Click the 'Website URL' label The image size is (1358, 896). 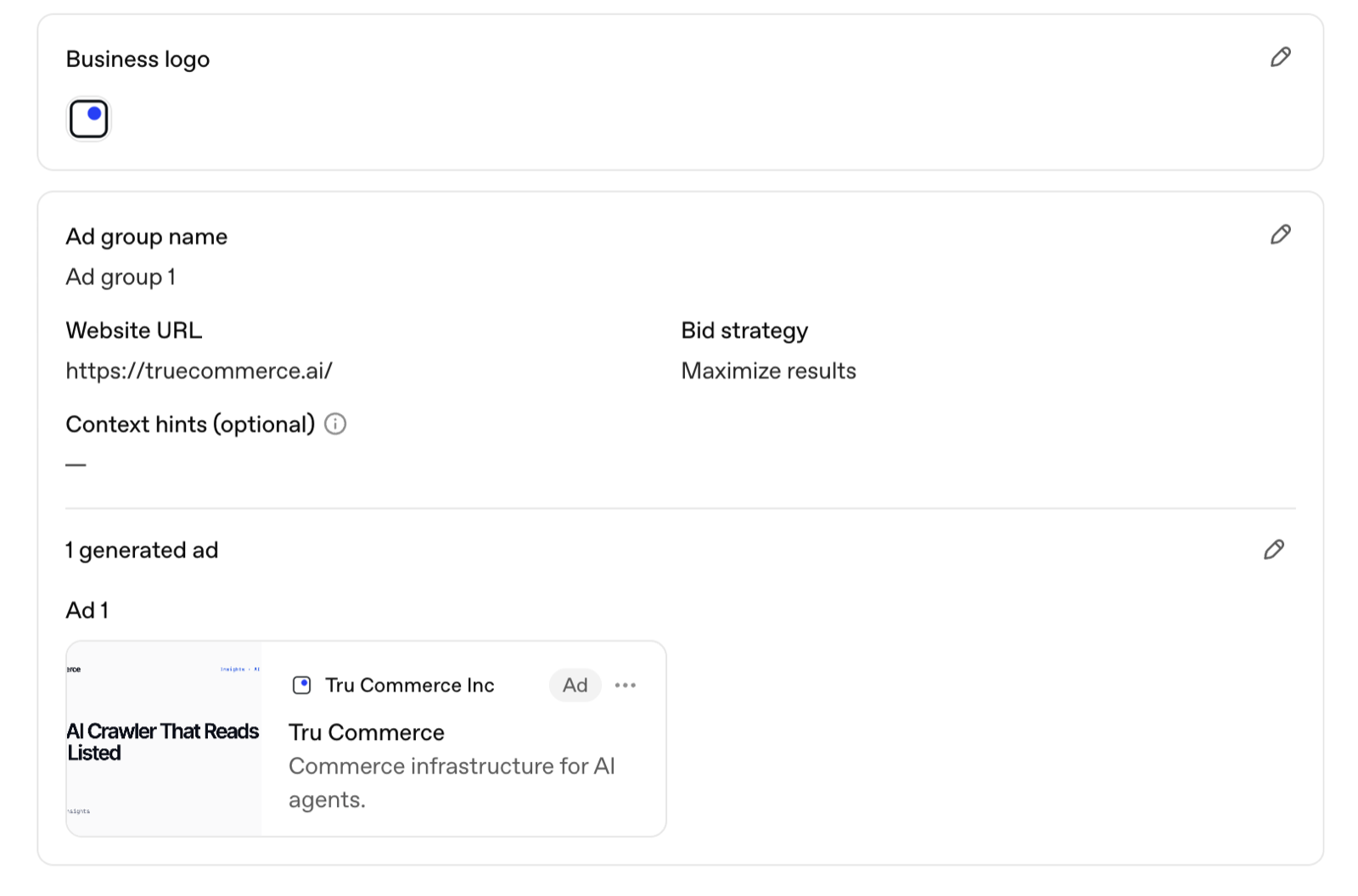[134, 330]
